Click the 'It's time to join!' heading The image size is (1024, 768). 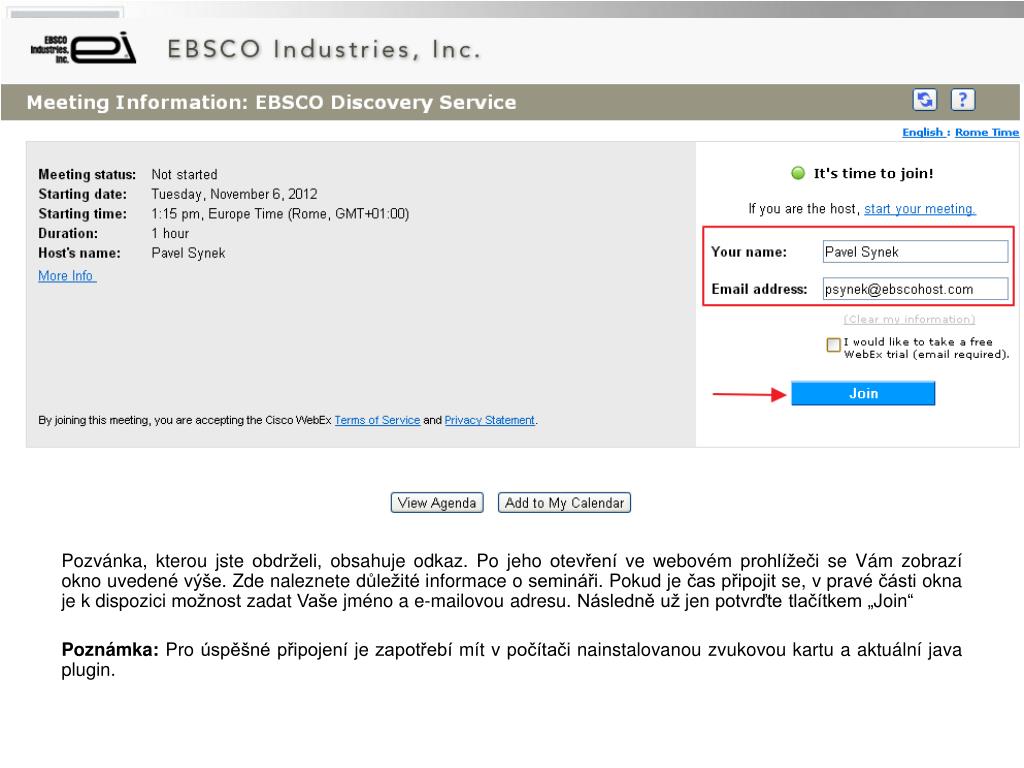point(873,173)
